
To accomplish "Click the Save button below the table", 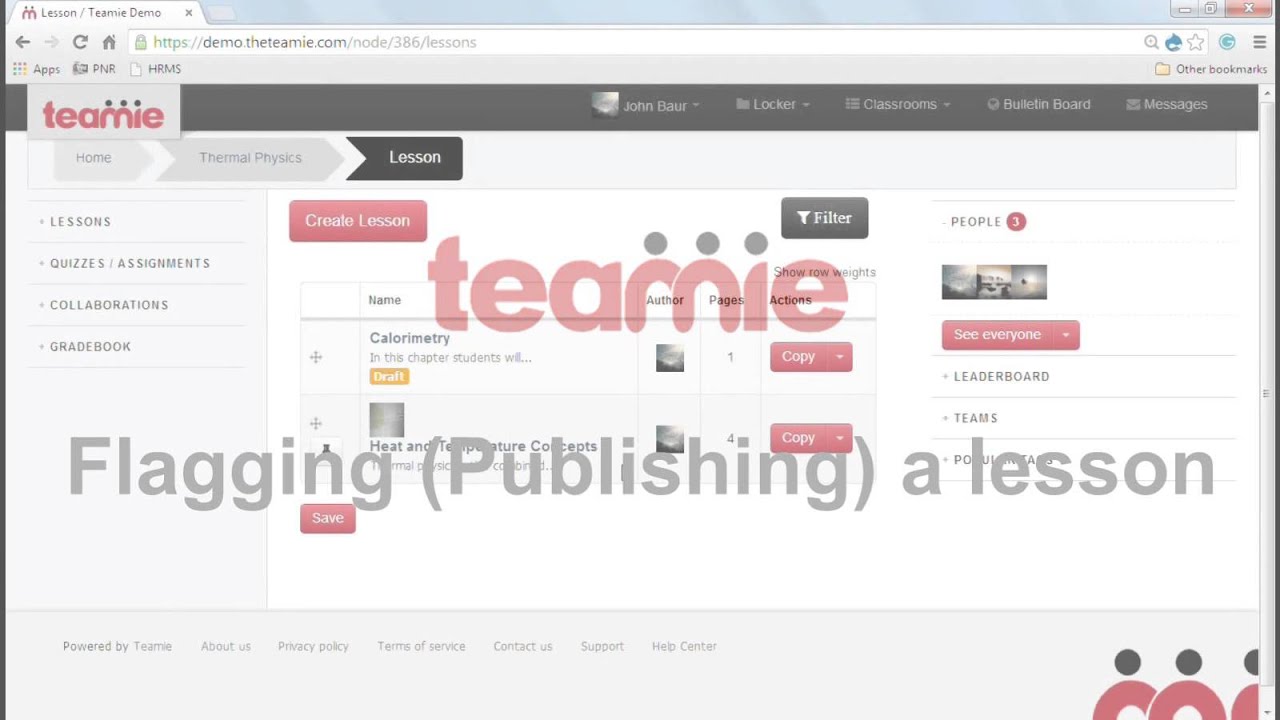I will (328, 518).
